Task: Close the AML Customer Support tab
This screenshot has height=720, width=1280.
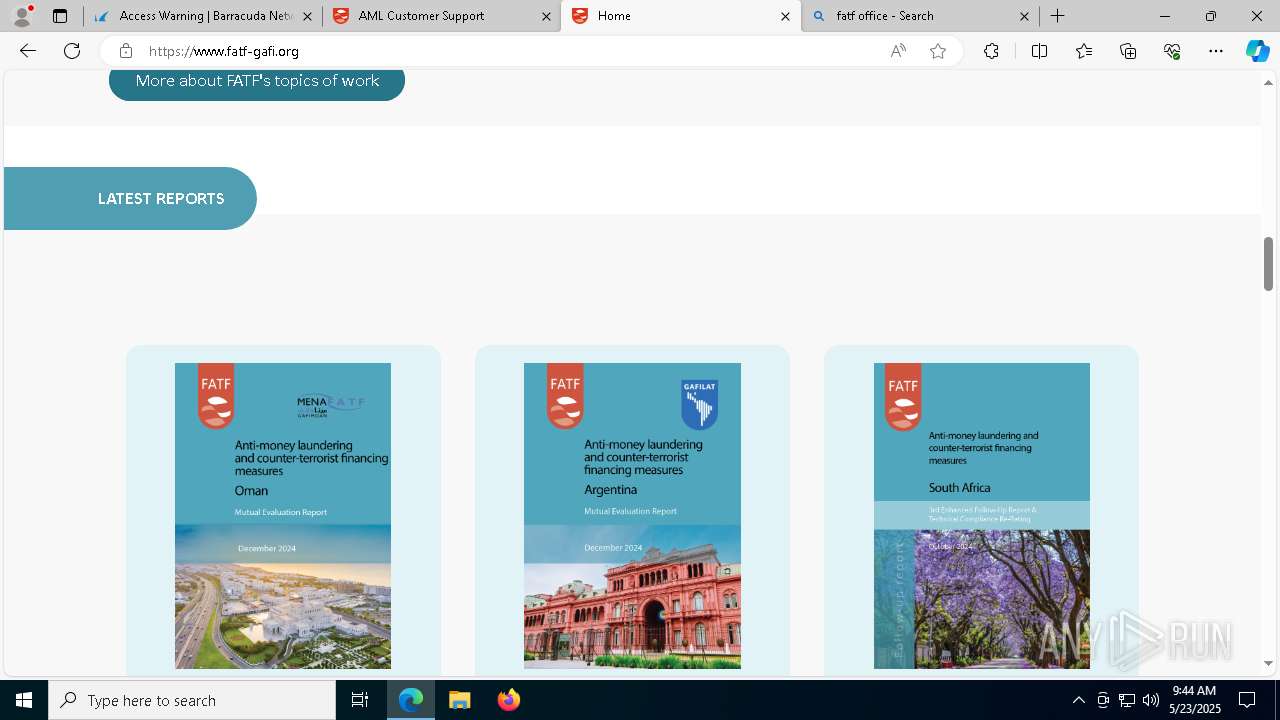Action: point(546,16)
